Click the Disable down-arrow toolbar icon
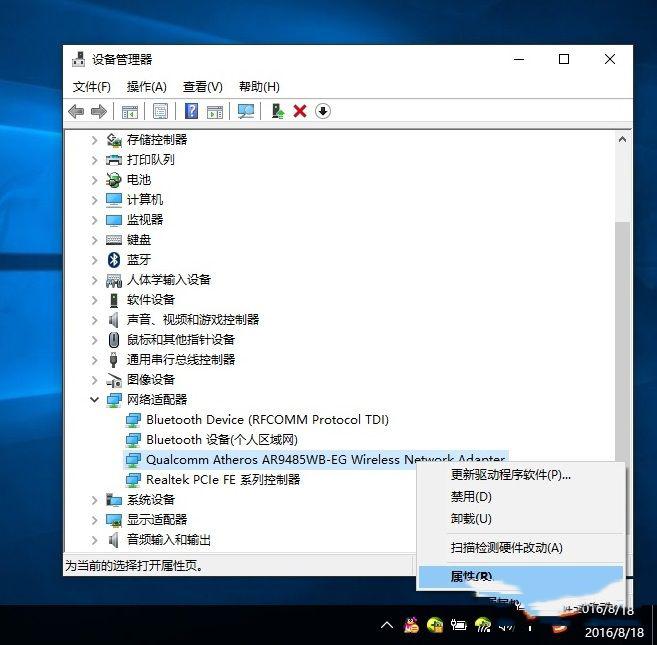The width and height of the screenshot is (657, 645). tap(323, 111)
